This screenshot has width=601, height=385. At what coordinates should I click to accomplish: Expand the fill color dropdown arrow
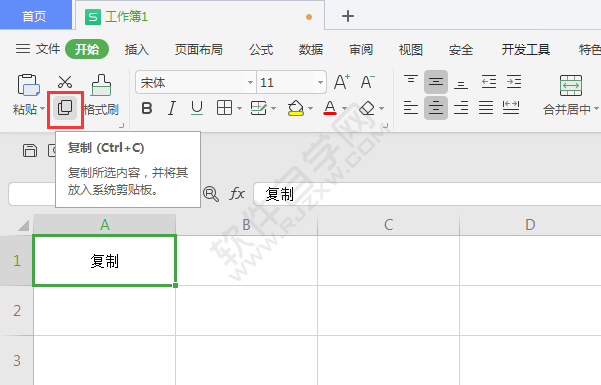(310, 109)
